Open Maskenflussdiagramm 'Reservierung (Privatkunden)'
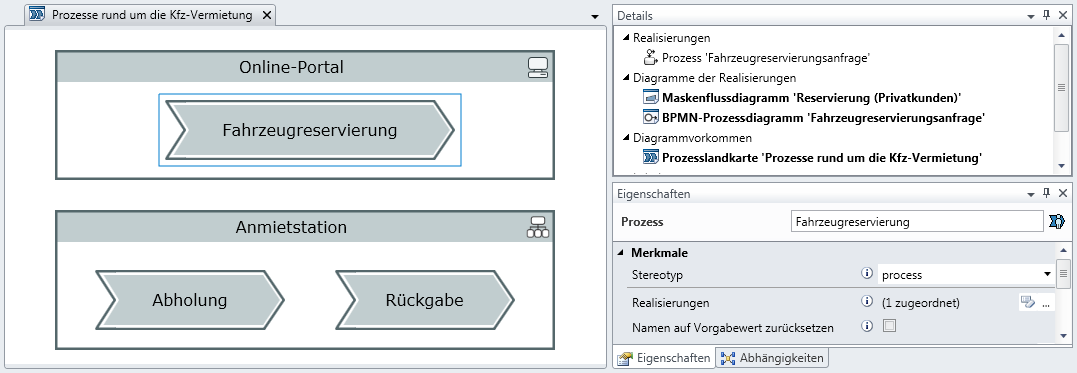Image resolution: width=1077 pixels, height=373 pixels. click(x=811, y=98)
